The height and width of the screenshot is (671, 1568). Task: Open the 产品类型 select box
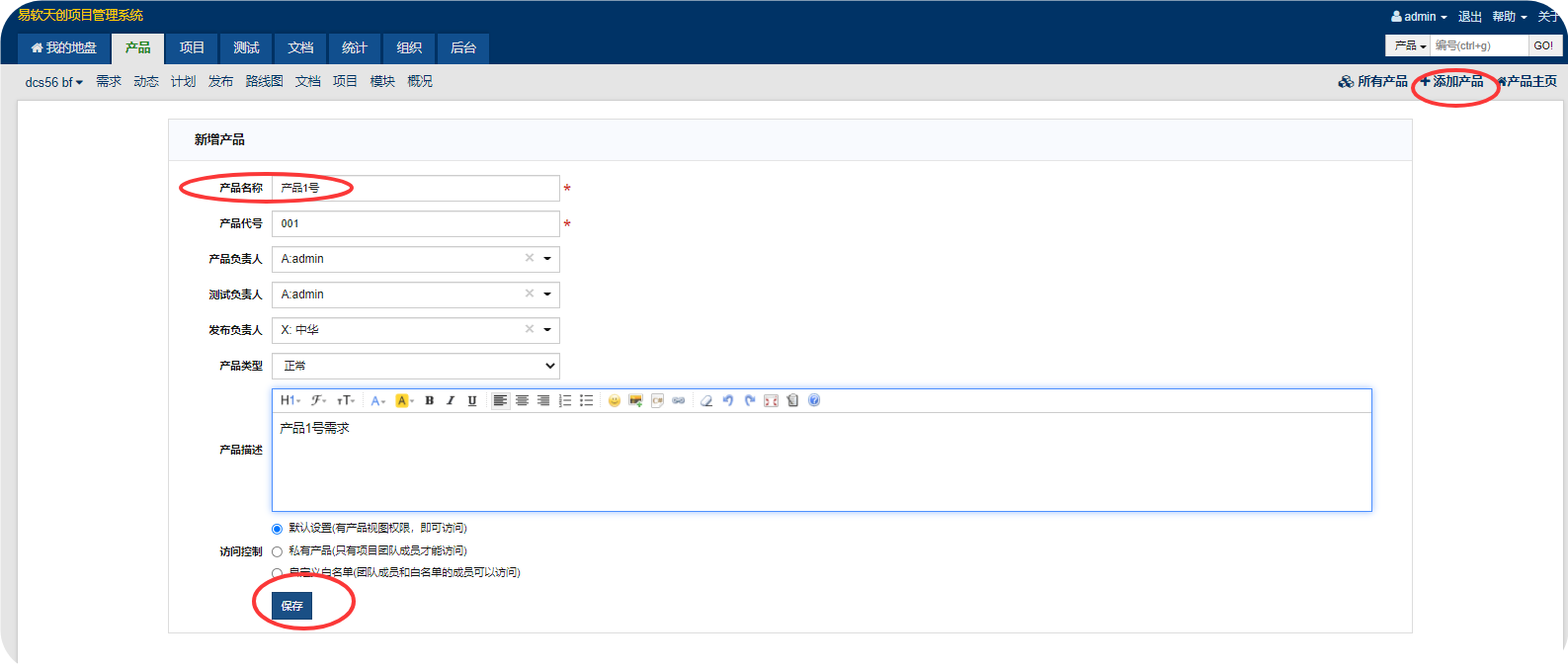point(416,366)
